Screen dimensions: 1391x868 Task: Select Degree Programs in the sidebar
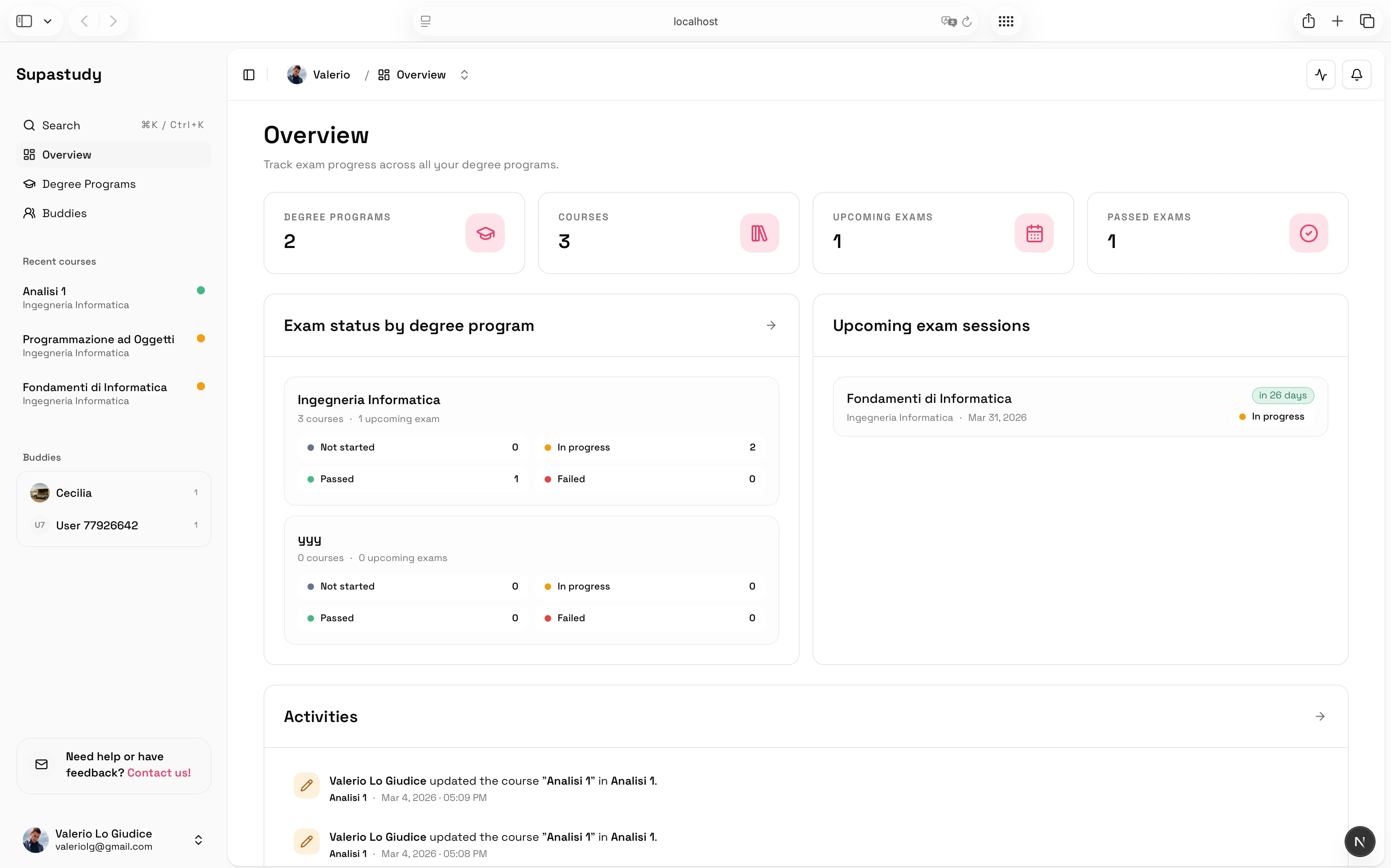89,184
